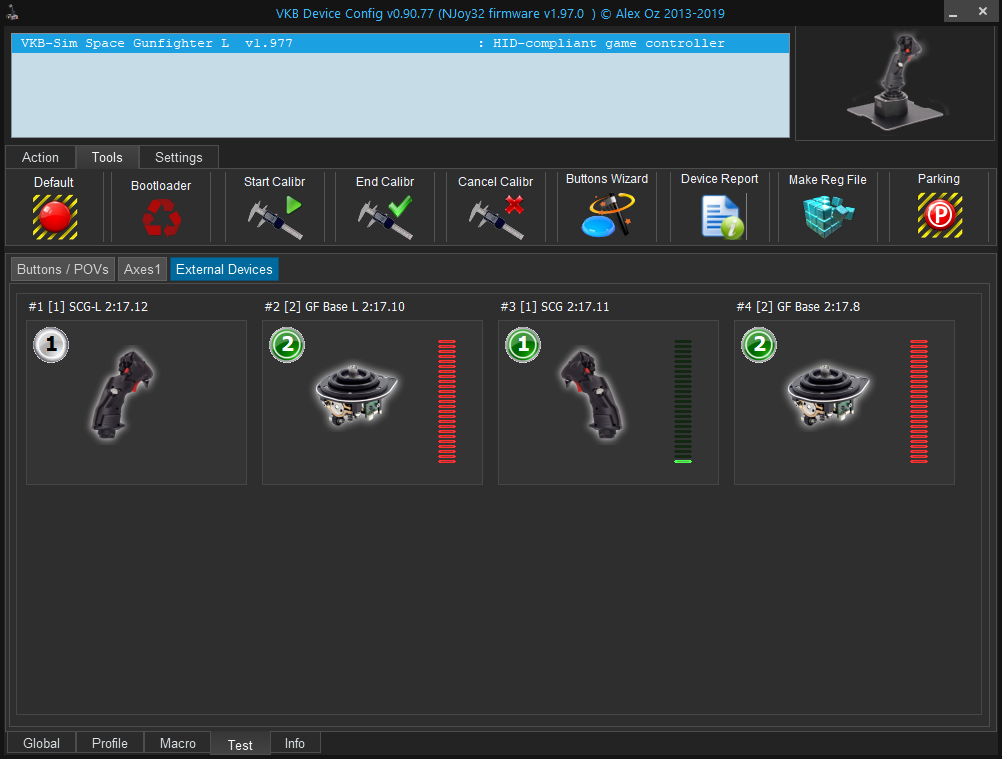
Task: Click the app icon in the title bar
Action: [12, 12]
